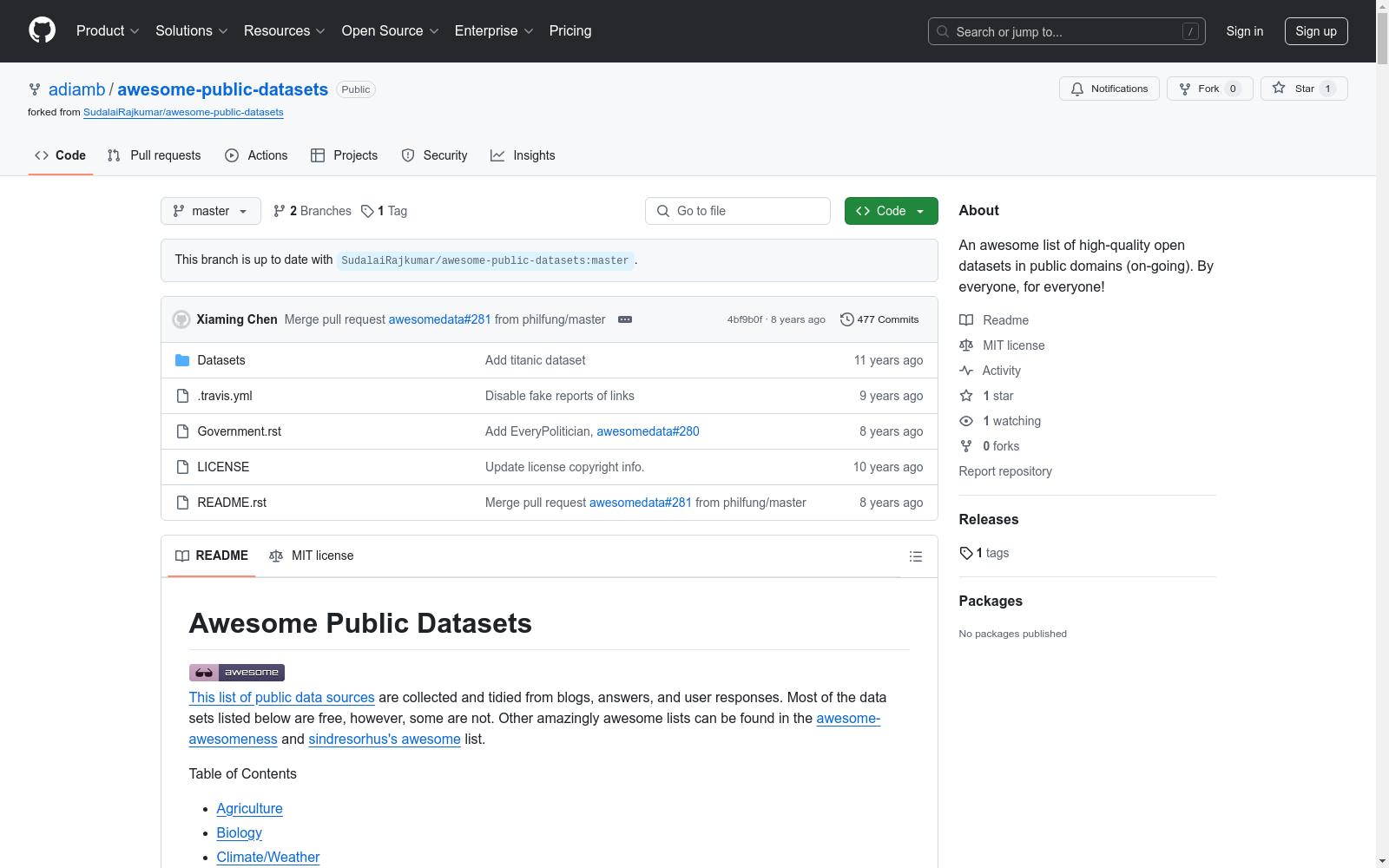This screenshot has height=868, width=1389.
Task: Open the awesome-public-datasets repository name link
Action: pos(223,89)
